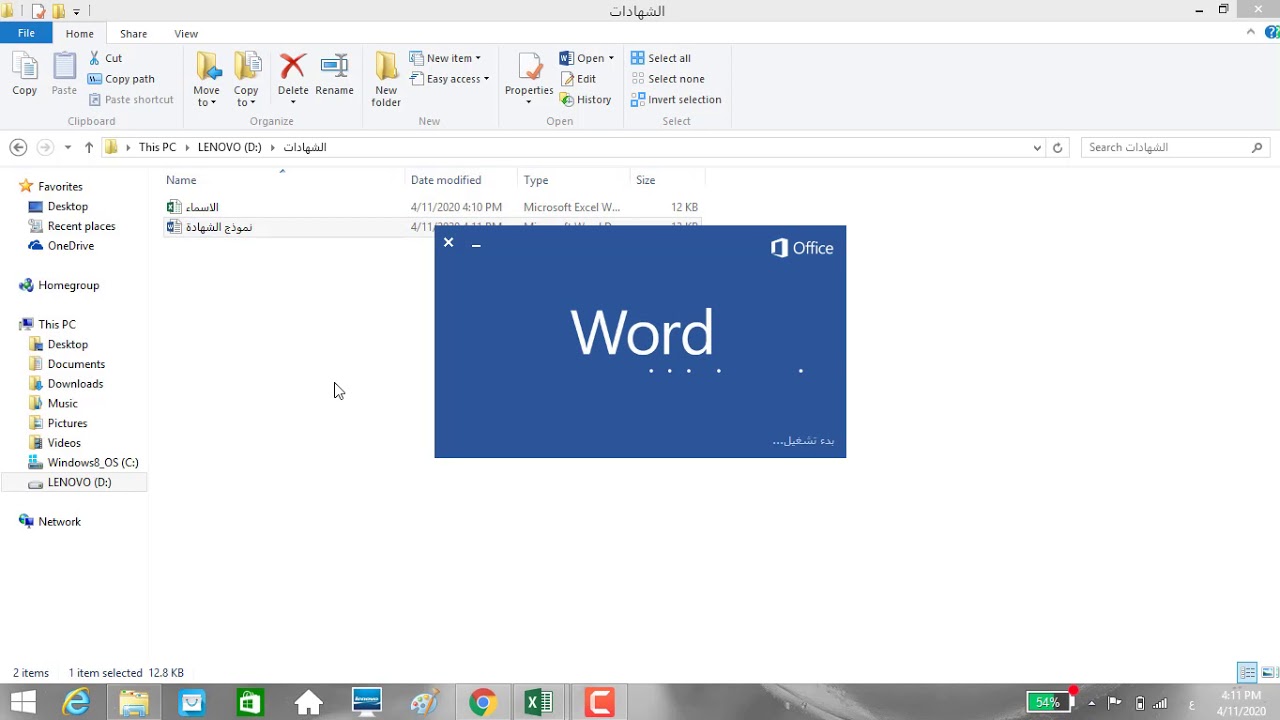Click the taskbar clock showing 4:11 PM
Viewport: 1280px width, 720px height.
(1239, 703)
